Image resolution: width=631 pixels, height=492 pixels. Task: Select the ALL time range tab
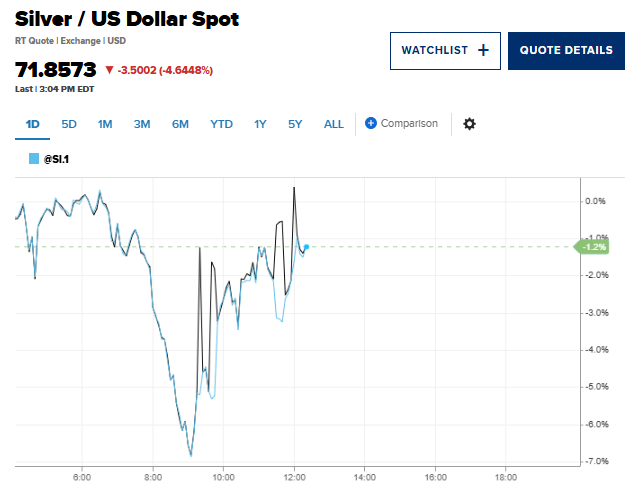[334, 124]
